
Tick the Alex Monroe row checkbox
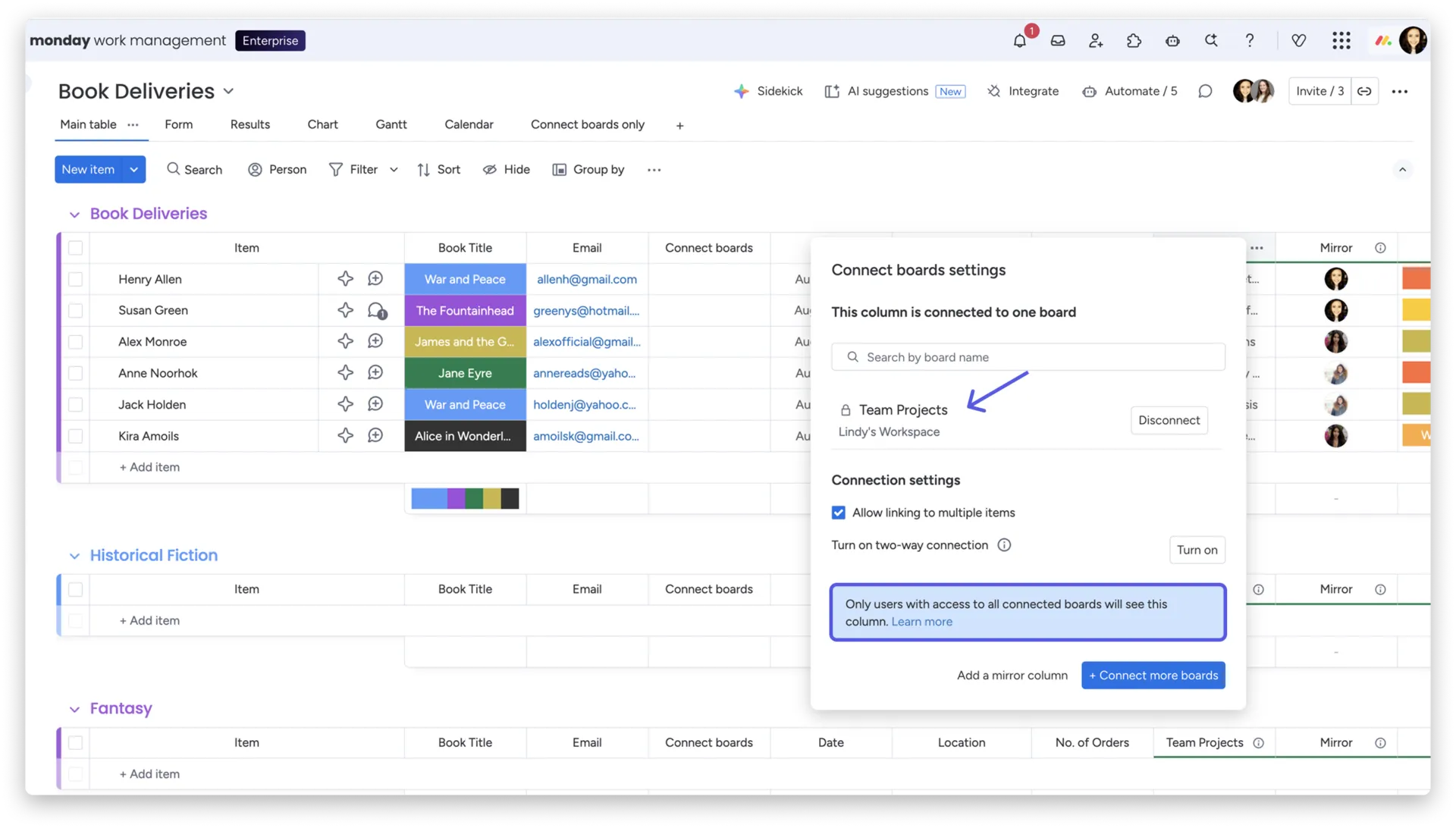[75, 342]
